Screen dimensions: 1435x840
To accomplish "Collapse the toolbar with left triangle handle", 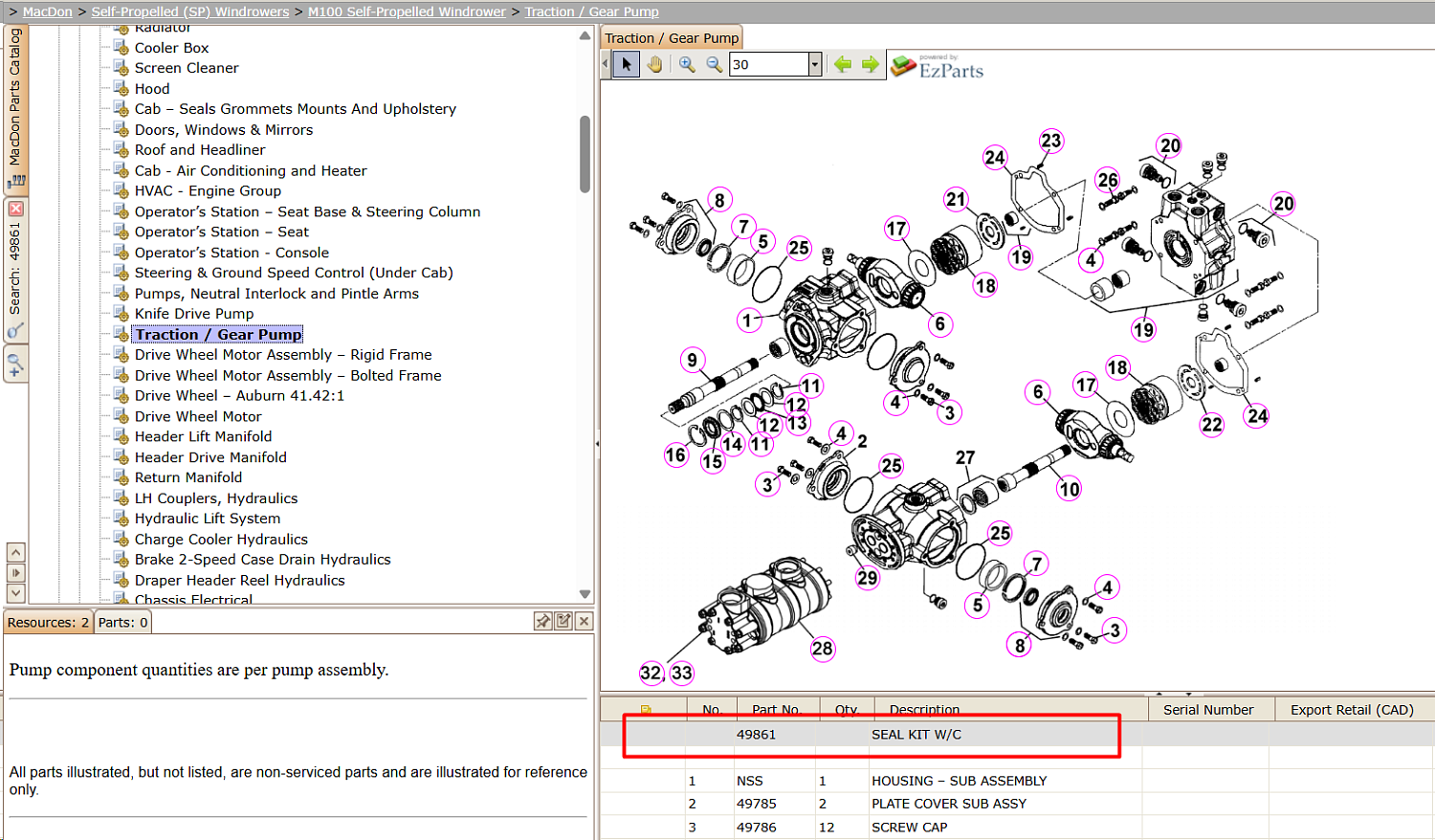I will 606,64.
